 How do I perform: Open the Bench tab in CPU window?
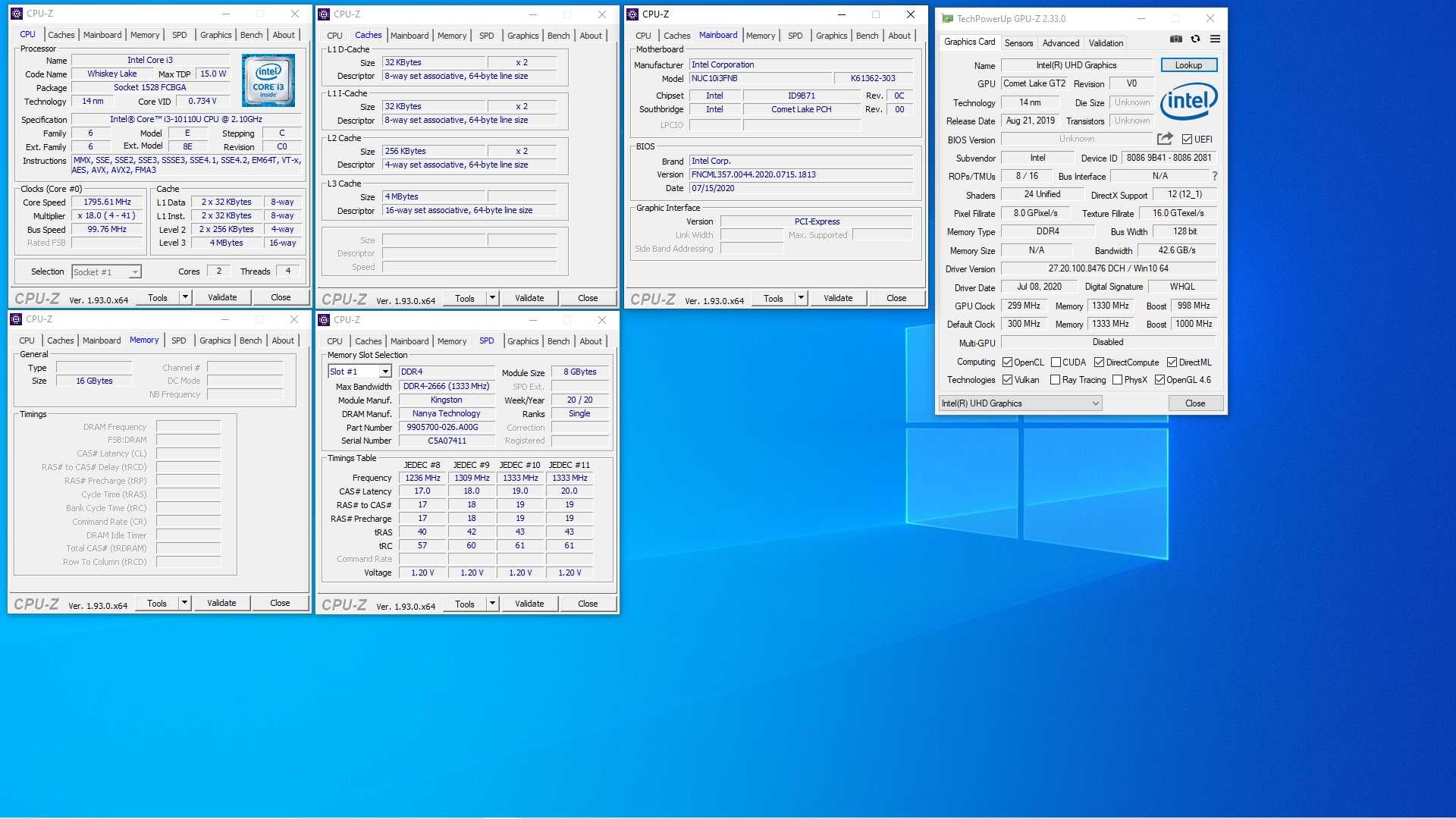(x=251, y=35)
